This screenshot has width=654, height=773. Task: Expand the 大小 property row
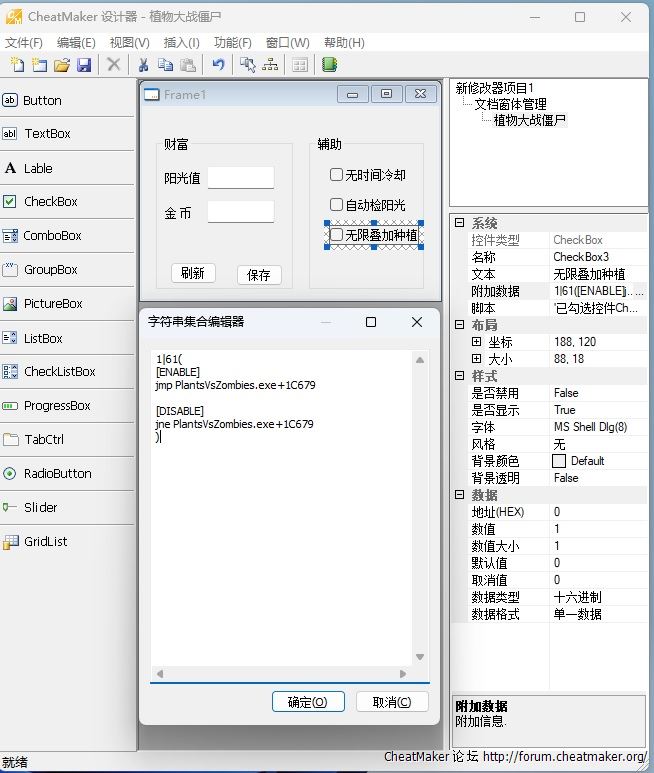477,359
